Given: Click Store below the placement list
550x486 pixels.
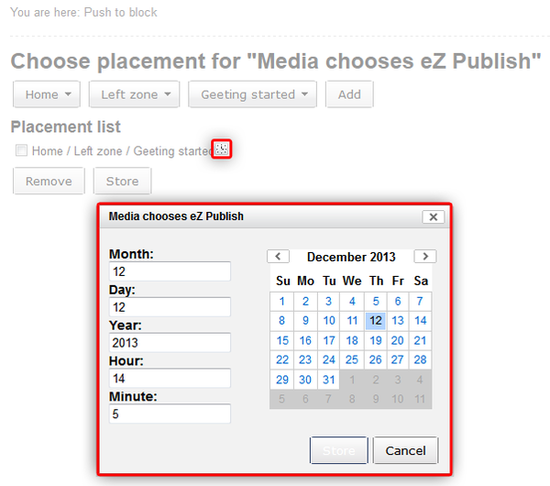Looking at the screenshot, I should point(122,181).
